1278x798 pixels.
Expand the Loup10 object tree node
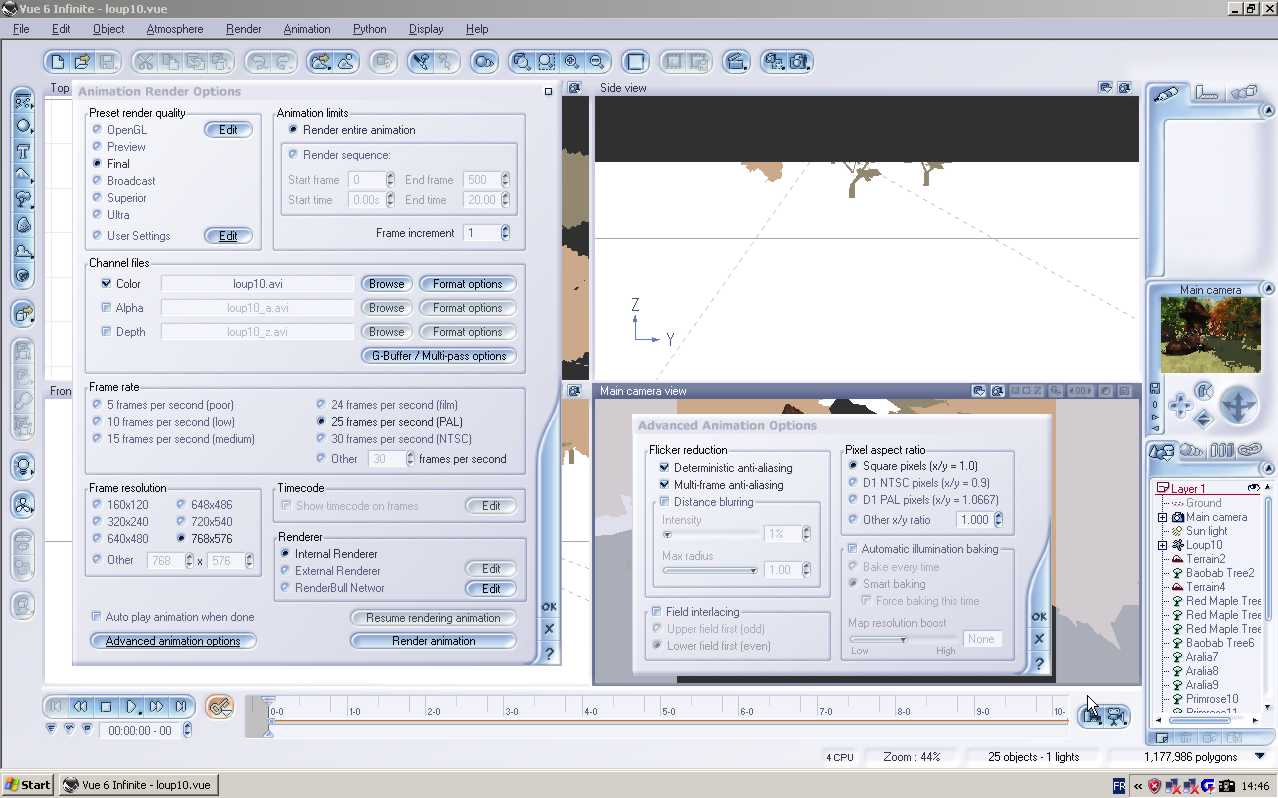coord(1162,545)
